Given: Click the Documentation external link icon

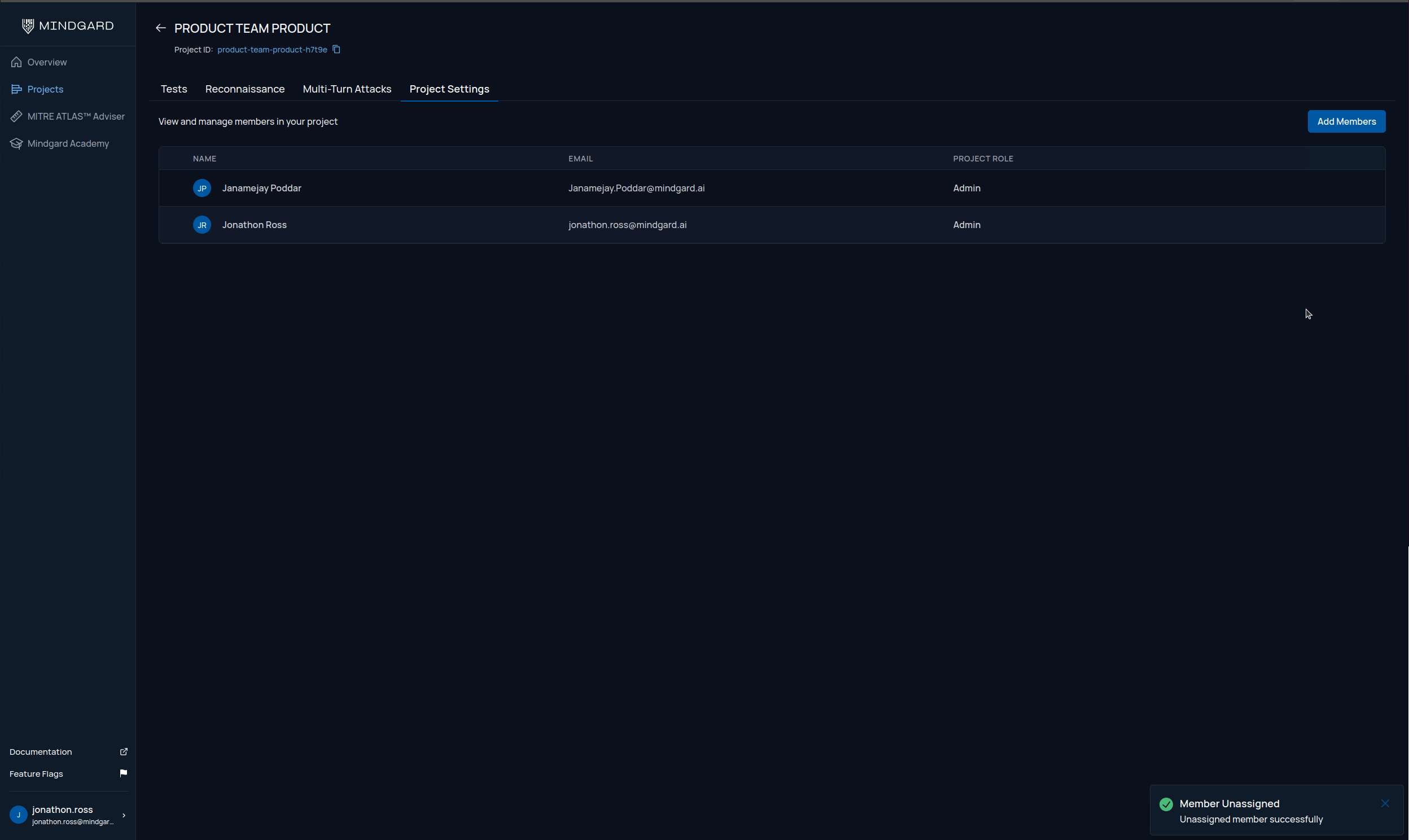Looking at the screenshot, I should click(x=124, y=752).
